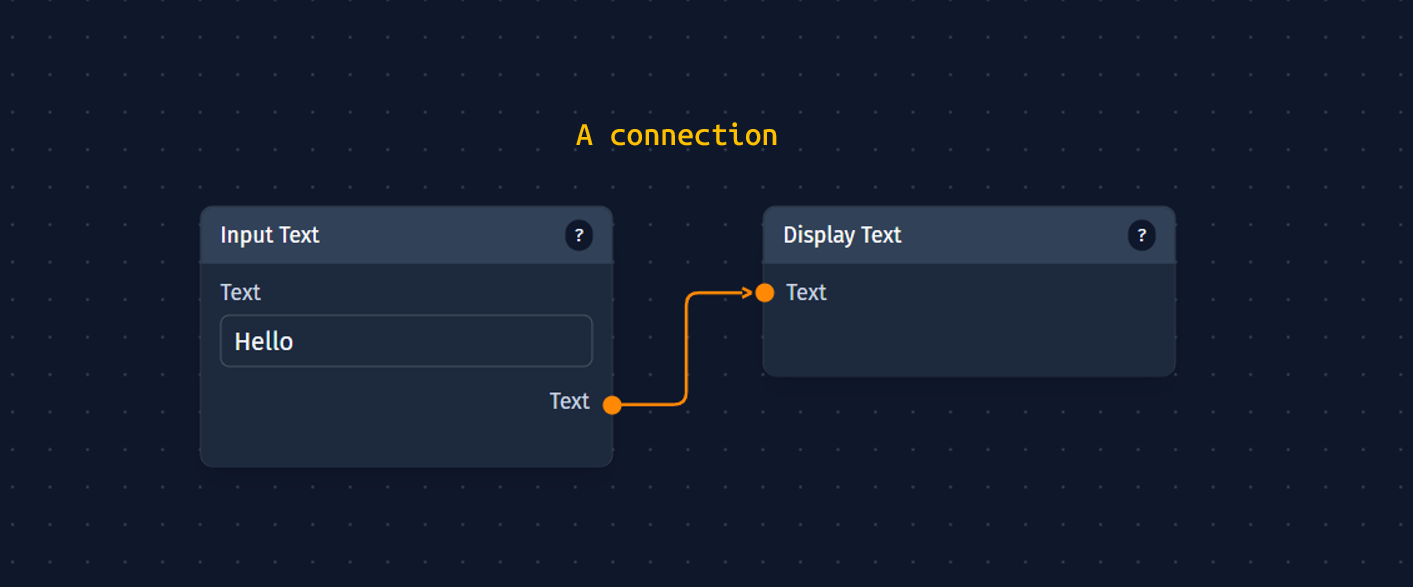The image size is (1413, 587).
Task: Open help for the Display Text node
Action: click(1142, 236)
